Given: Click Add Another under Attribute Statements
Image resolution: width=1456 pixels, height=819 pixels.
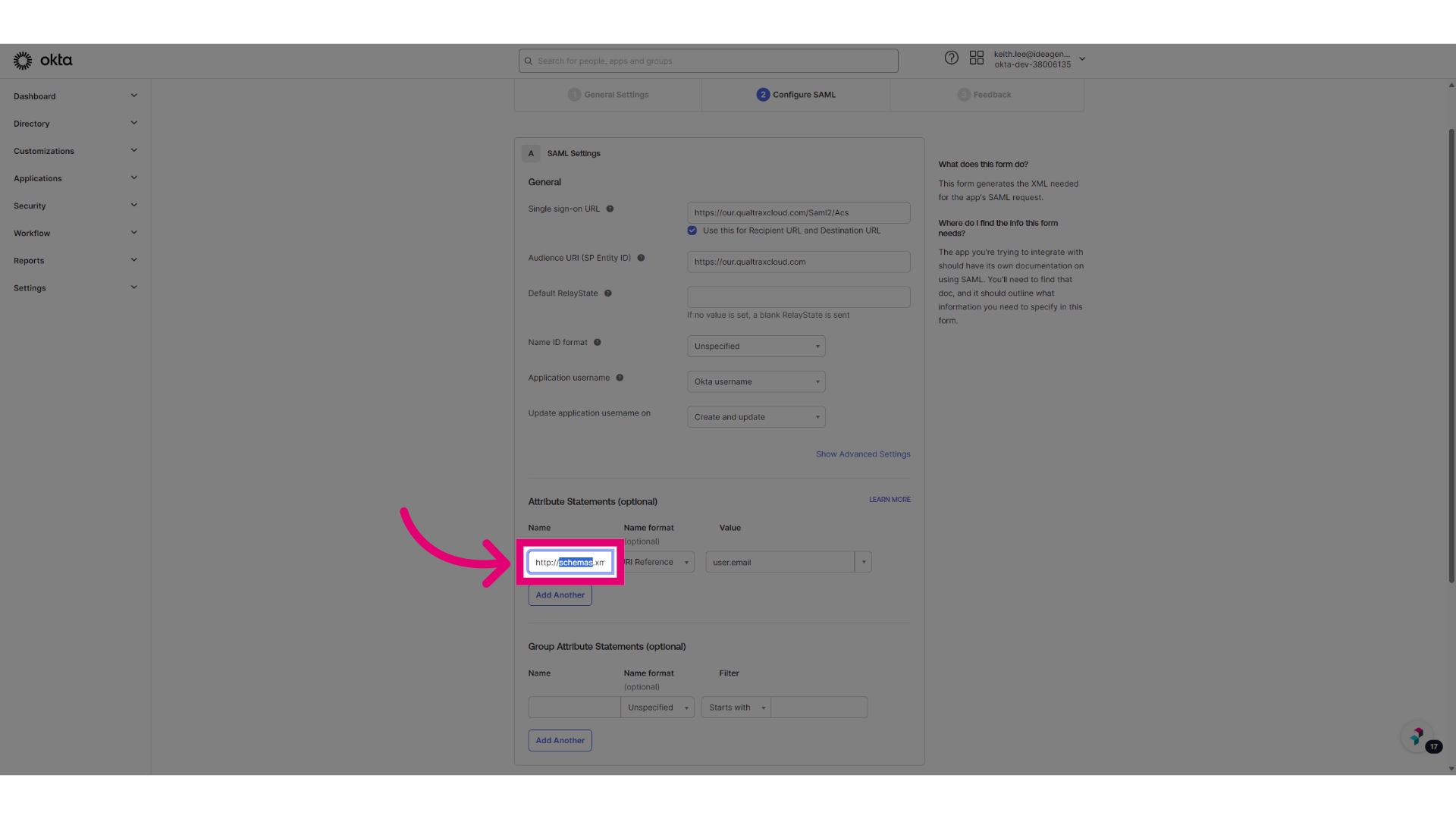Looking at the screenshot, I should (x=560, y=595).
